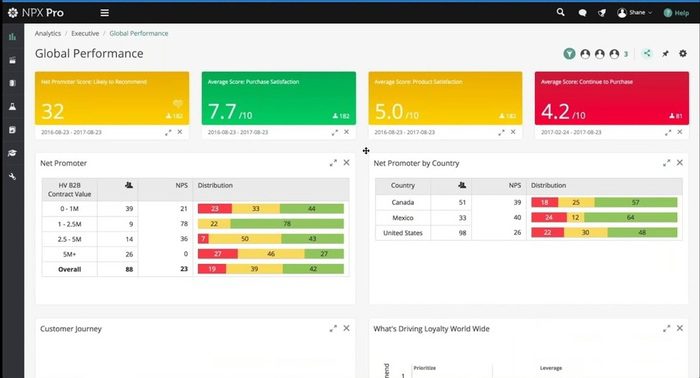Click the heart icon on Net Promoter Score card
This screenshot has width=700, height=378.
[x=177, y=104]
